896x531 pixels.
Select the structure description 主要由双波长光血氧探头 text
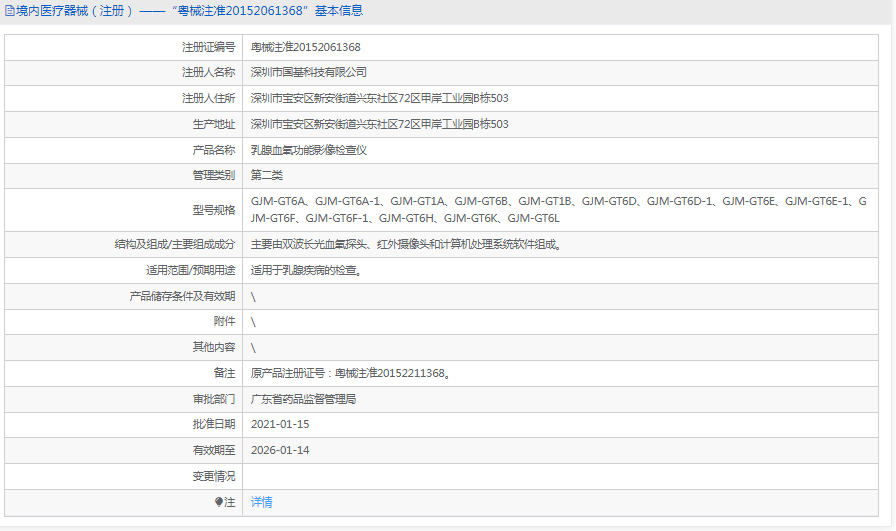pyautogui.click(x=407, y=245)
